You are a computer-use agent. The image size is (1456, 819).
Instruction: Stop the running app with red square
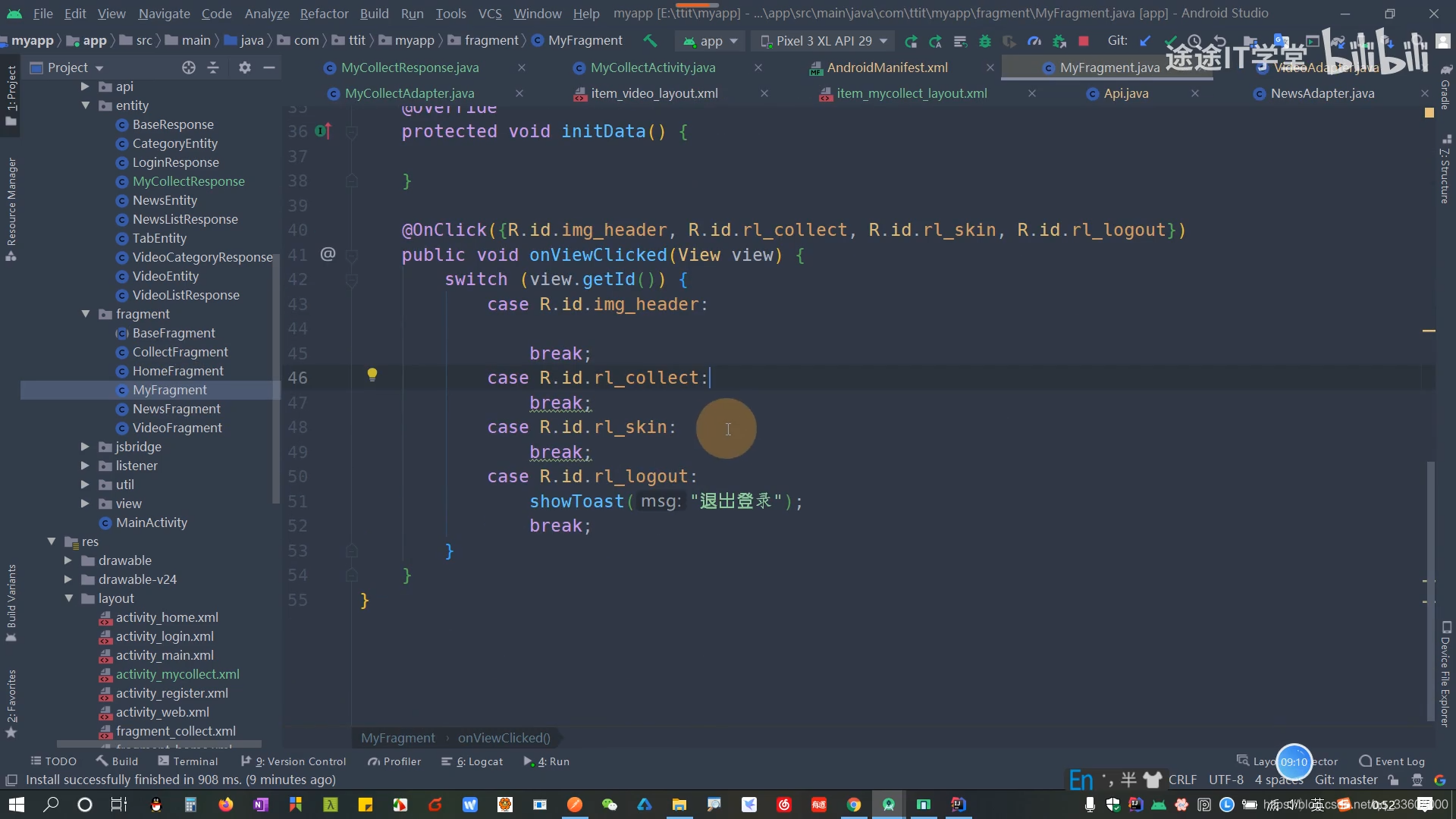click(x=1084, y=41)
